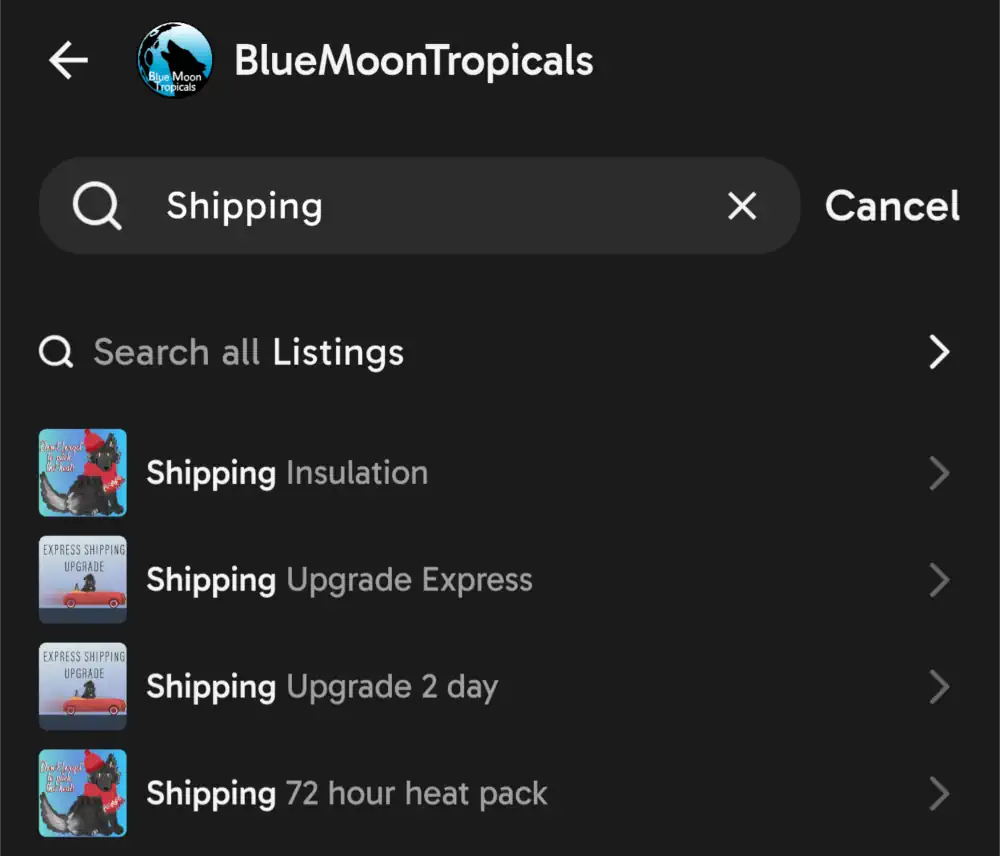
Task: Open Search all Listings link
Action: tap(248, 352)
